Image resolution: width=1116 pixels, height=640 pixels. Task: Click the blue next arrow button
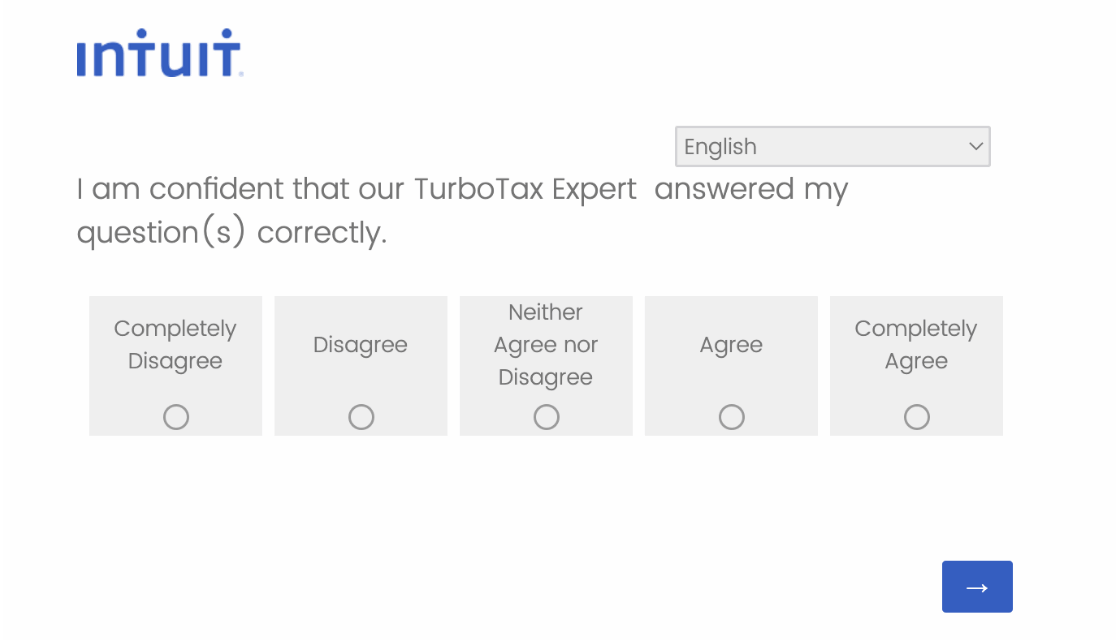point(977,587)
